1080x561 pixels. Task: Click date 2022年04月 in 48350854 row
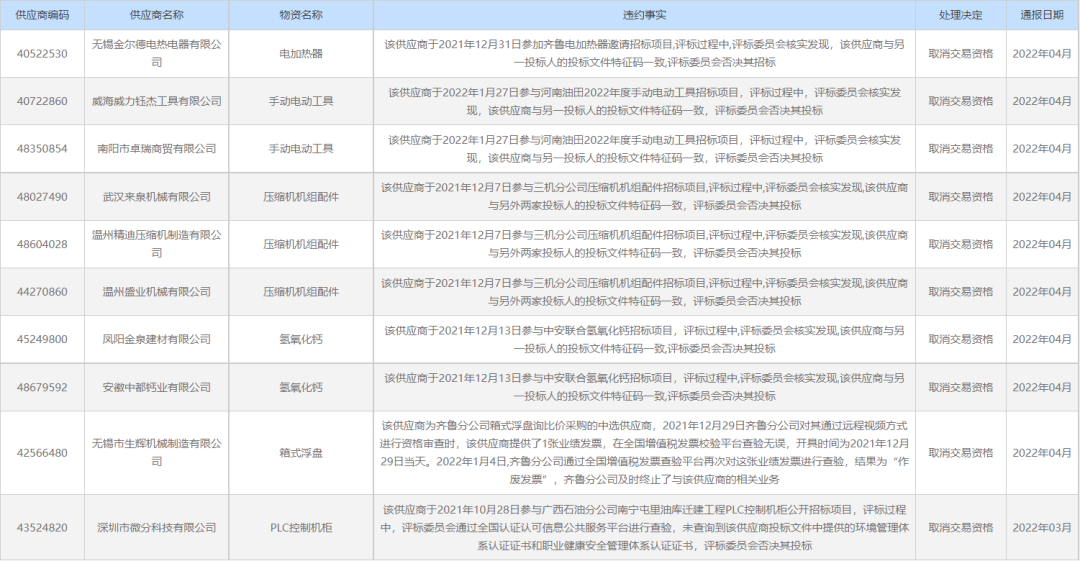tap(1041, 149)
